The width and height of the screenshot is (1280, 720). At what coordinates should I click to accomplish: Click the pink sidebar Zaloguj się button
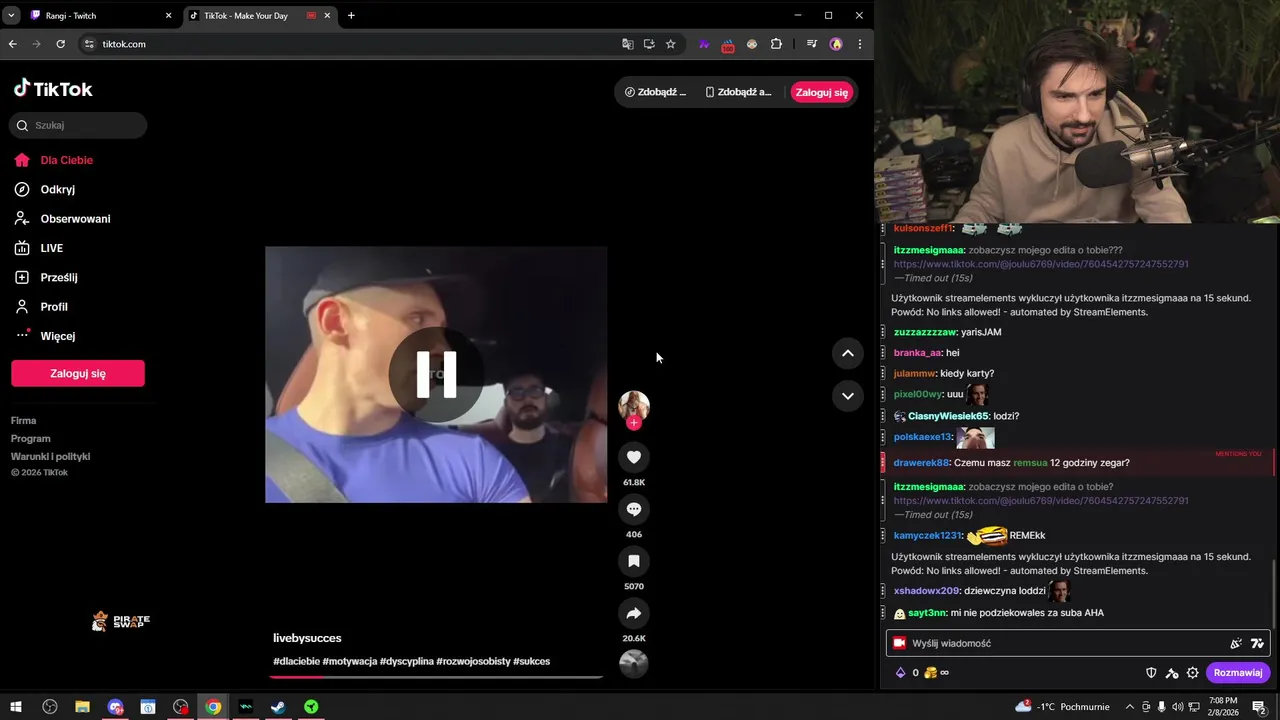[x=78, y=373]
